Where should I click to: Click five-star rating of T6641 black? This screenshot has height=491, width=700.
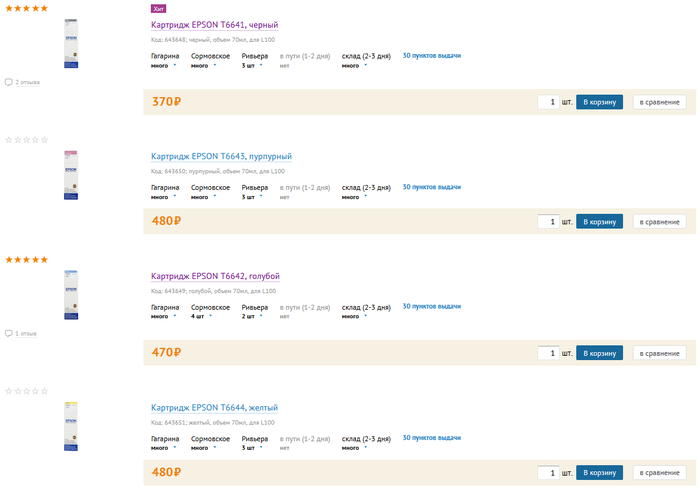[x=26, y=8]
